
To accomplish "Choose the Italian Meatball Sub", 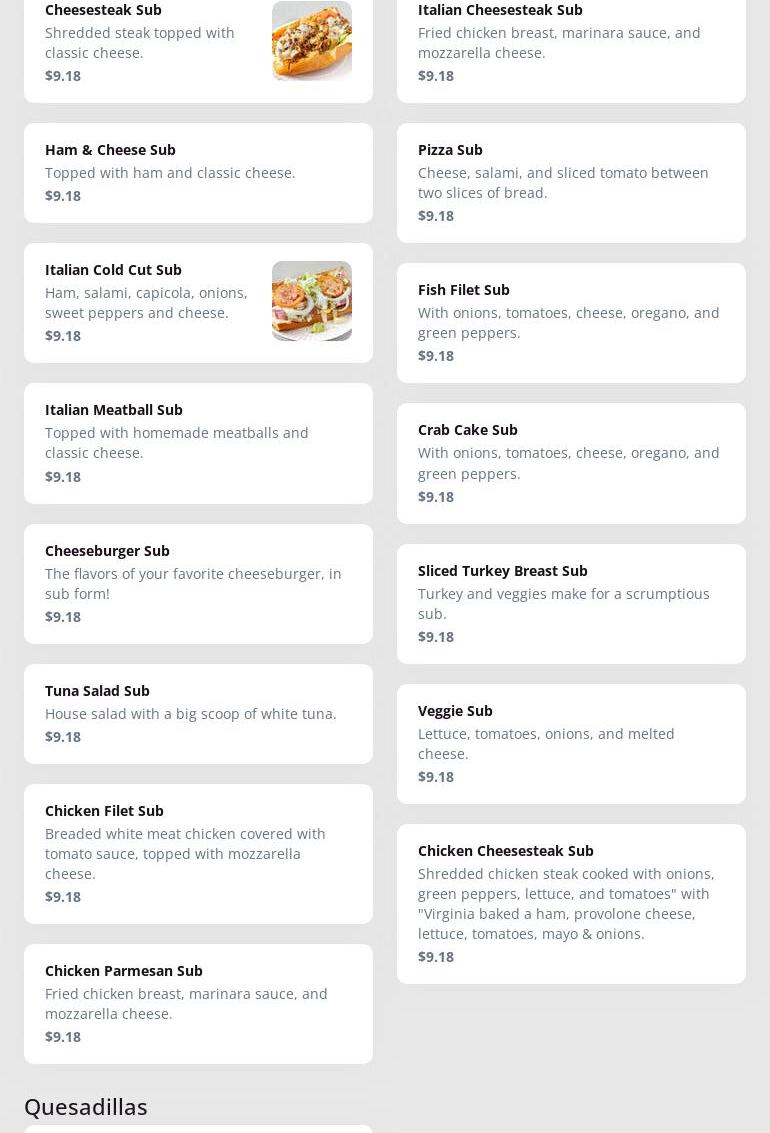I will point(198,443).
